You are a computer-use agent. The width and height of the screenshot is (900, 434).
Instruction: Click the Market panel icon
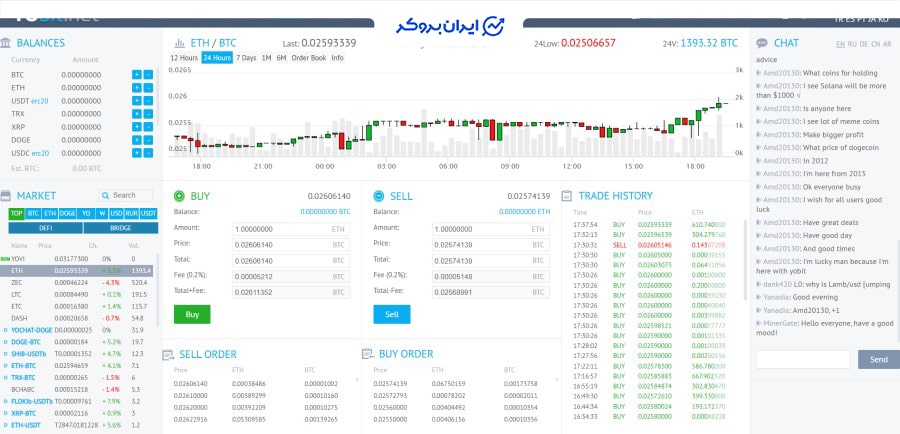6,196
